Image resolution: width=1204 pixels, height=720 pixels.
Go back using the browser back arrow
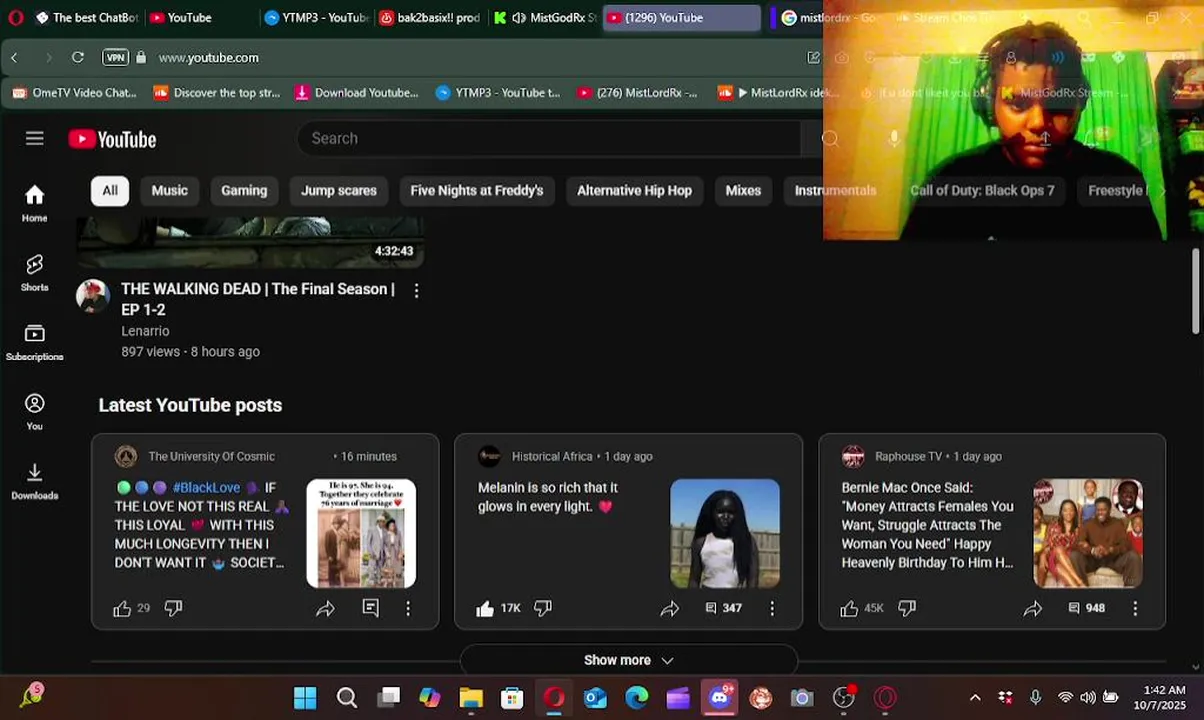pyautogui.click(x=14, y=57)
